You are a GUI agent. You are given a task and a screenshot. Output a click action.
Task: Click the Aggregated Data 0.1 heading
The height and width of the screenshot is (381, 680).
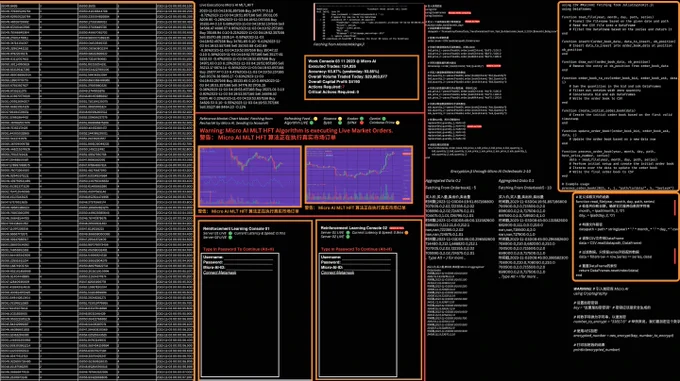pos(516,181)
